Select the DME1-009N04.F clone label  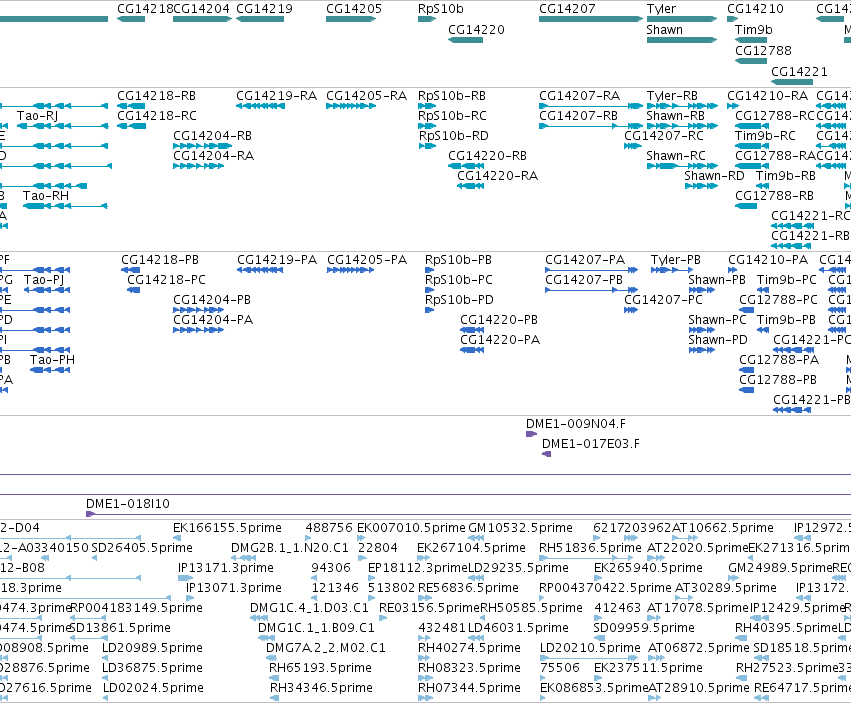click(x=576, y=424)
